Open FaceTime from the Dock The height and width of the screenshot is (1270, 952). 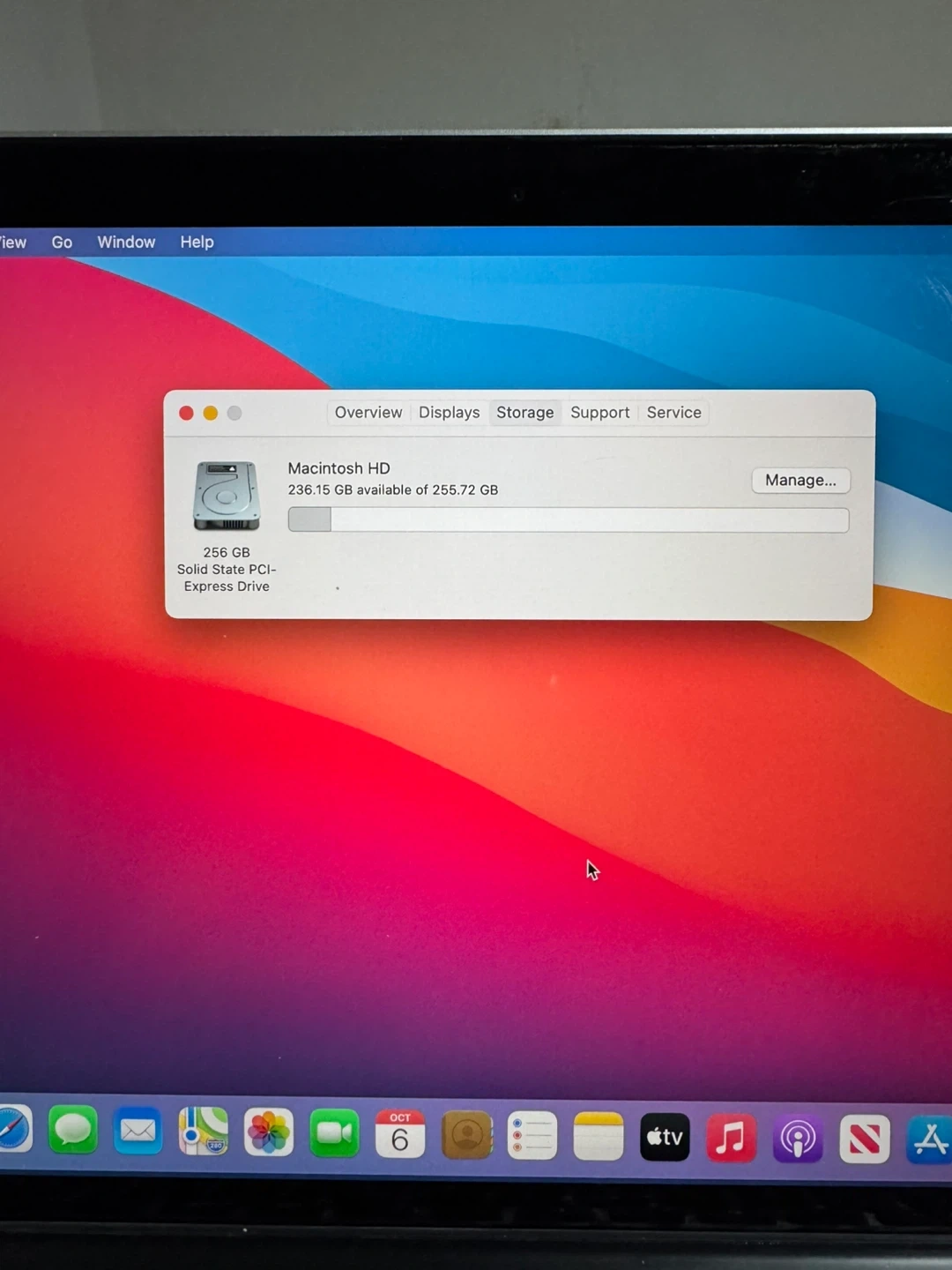pyautogui.click(x=334, y=1133)
